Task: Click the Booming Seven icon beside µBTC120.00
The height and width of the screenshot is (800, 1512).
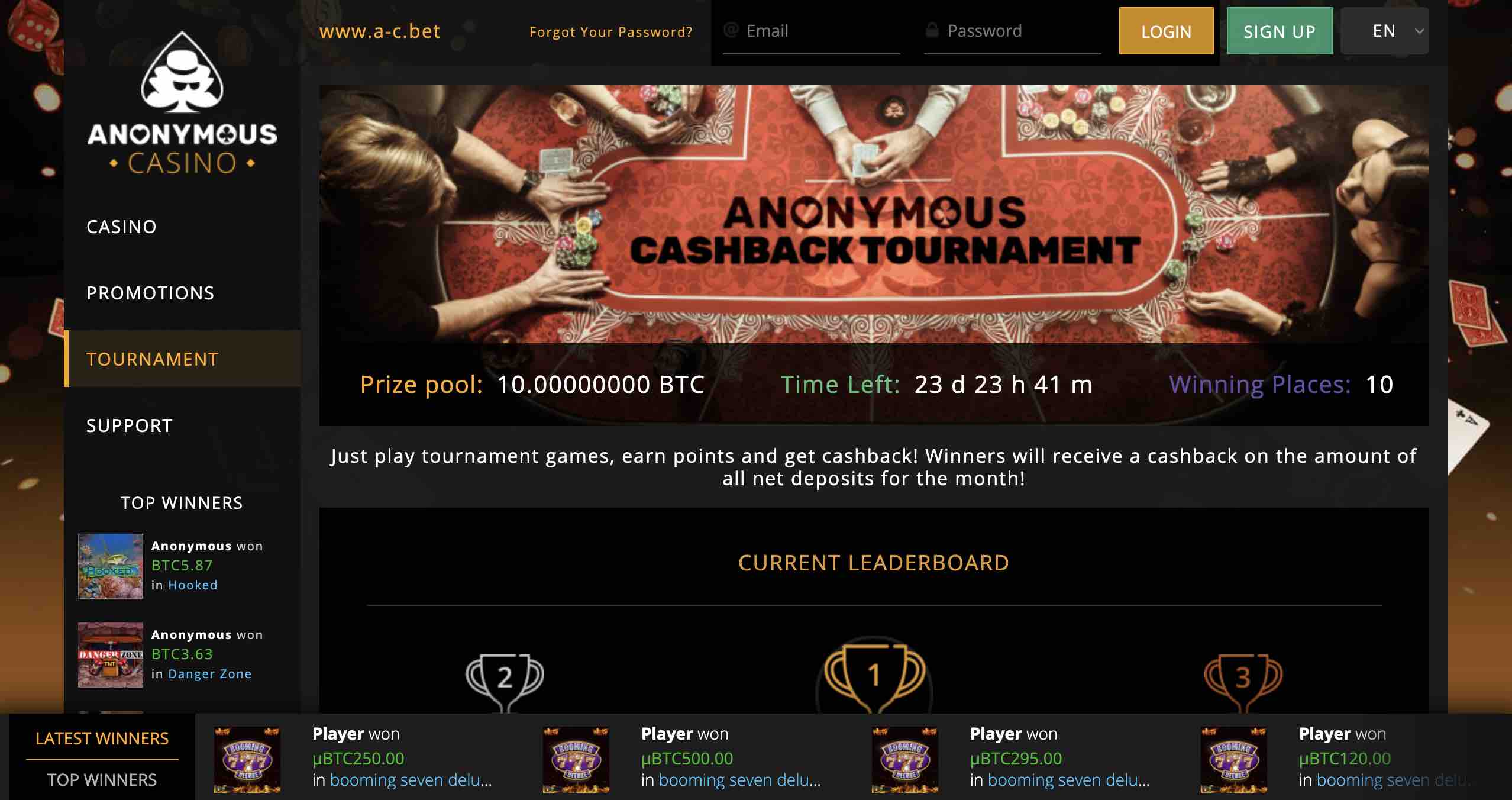Action: [x=1234, y=760]
